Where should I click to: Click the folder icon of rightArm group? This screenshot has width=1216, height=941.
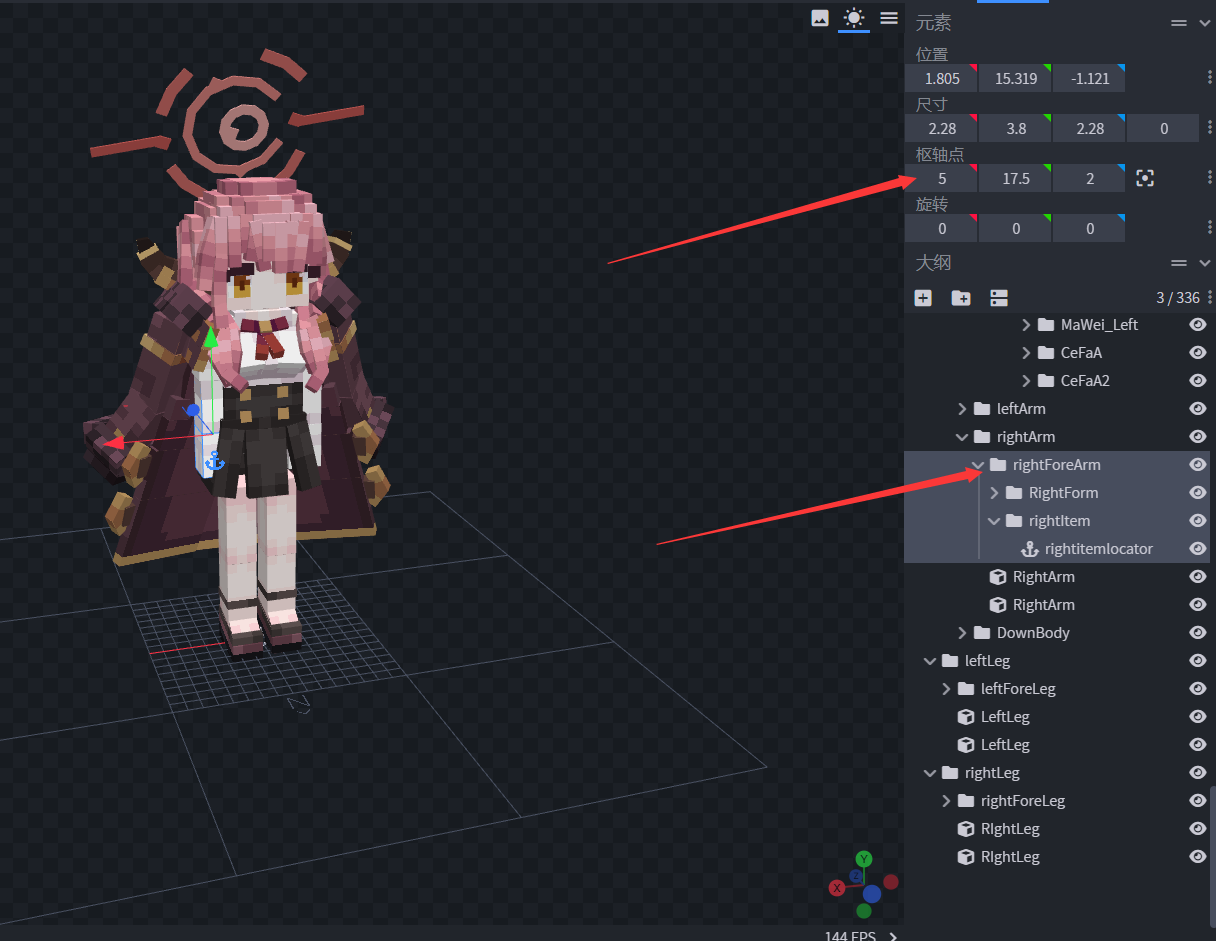[x=982, y=437]
